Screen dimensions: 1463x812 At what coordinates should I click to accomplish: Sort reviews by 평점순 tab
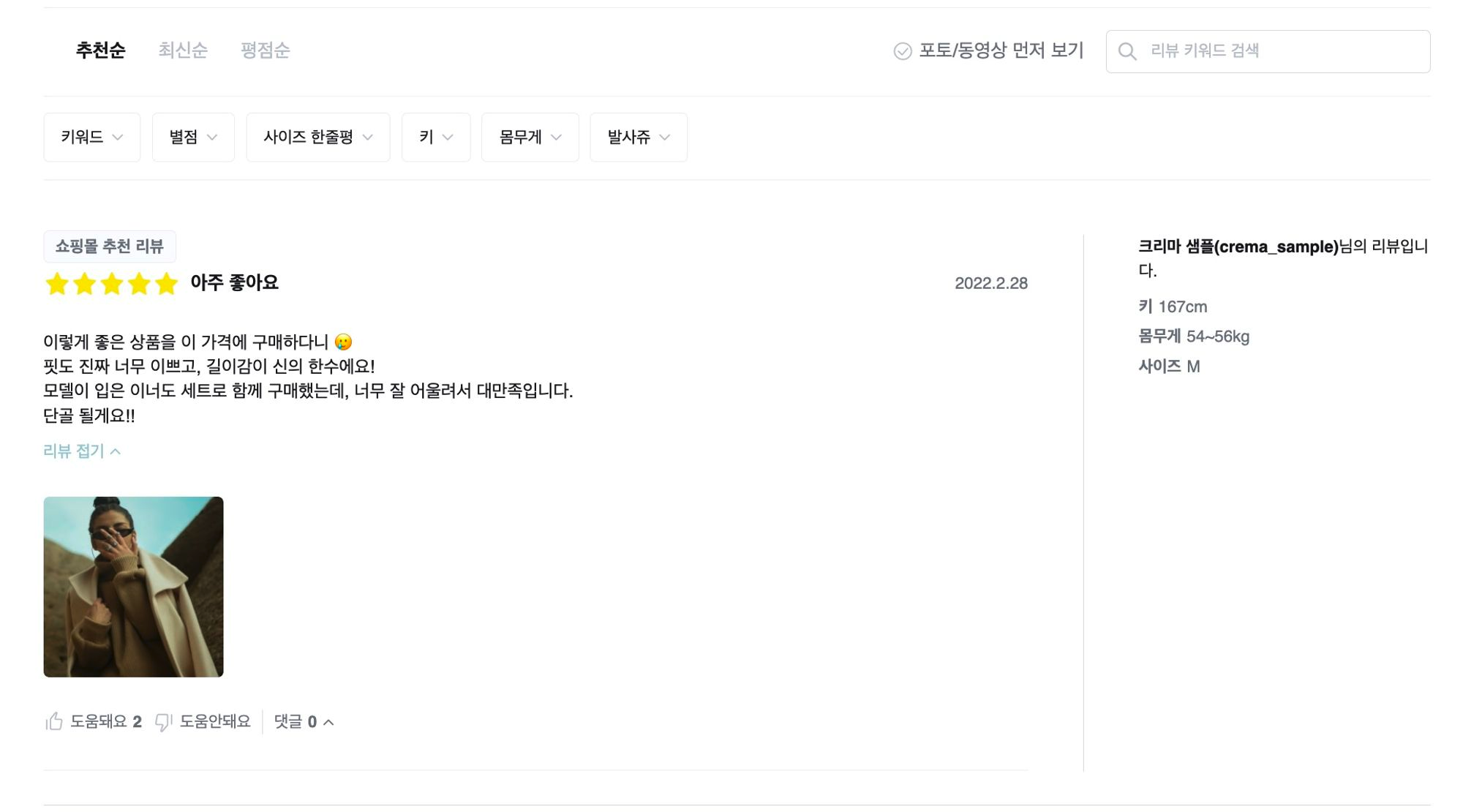(266, 50)
